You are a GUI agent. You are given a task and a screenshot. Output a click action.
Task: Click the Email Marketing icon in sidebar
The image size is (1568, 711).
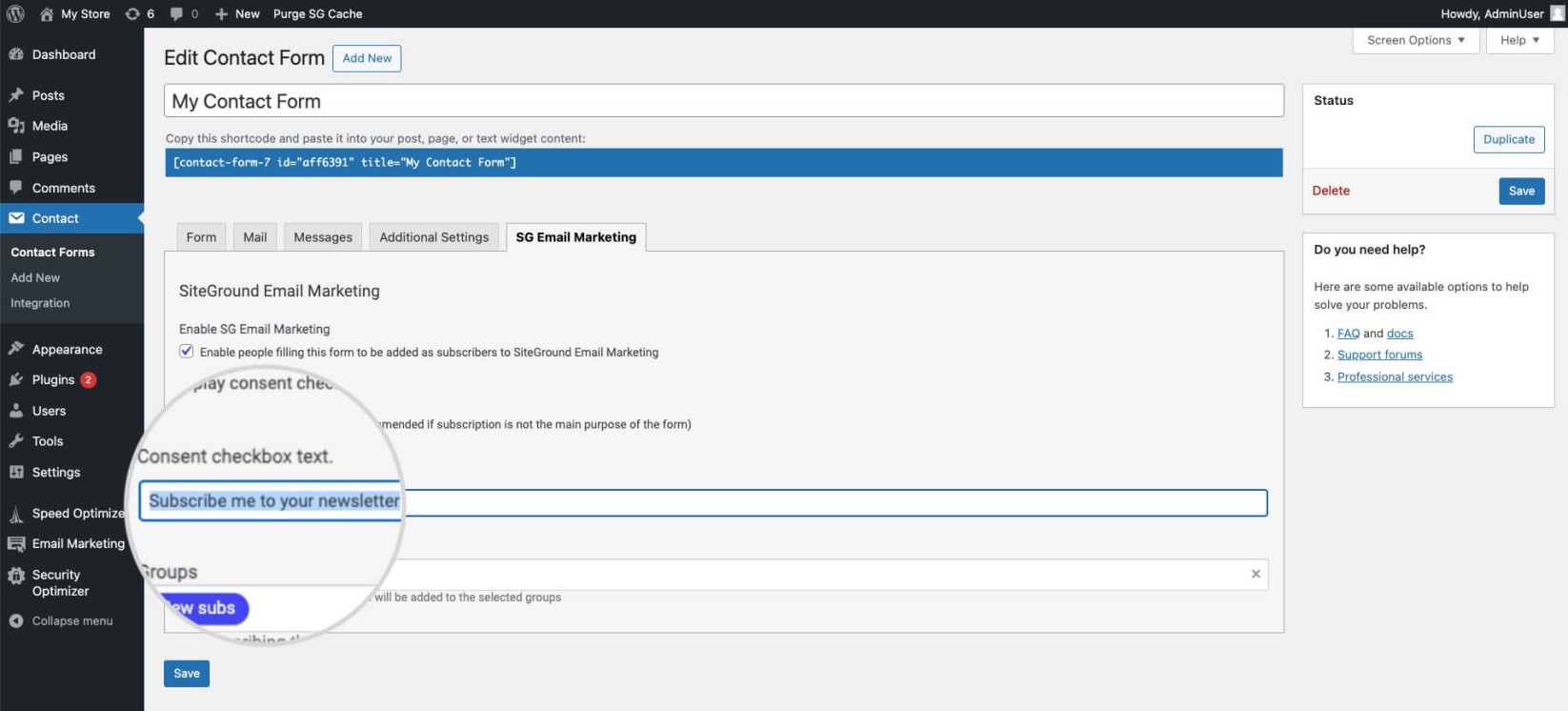click(16, 544)
